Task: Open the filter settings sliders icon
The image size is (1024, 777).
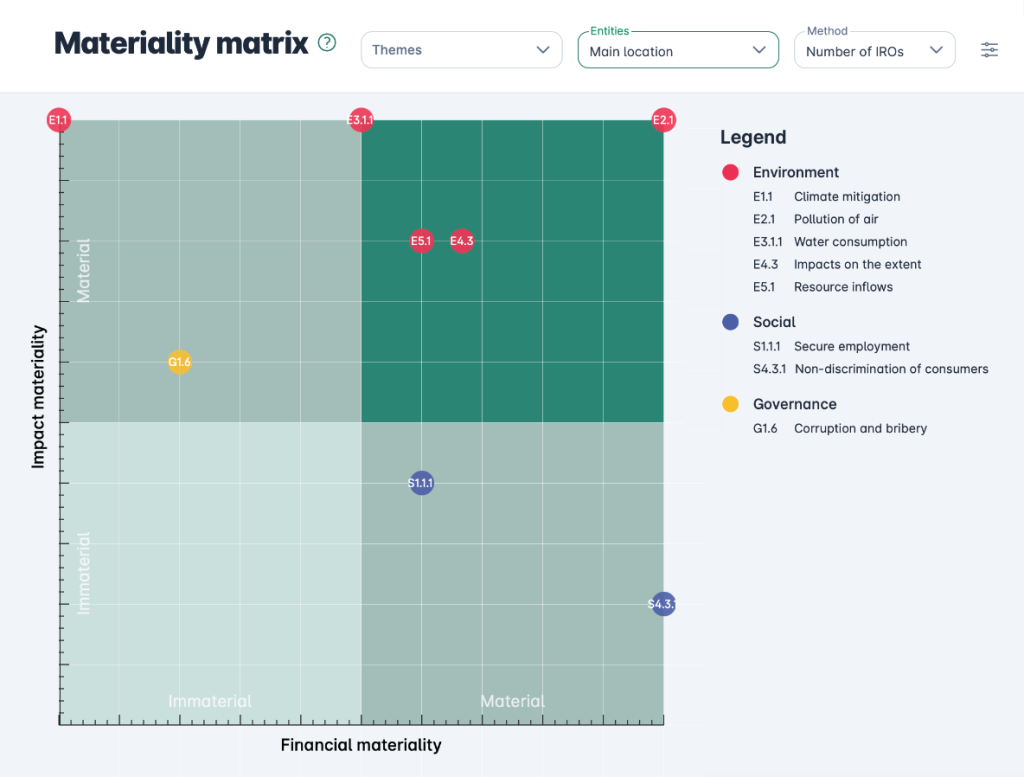Action: coord(989,50)
